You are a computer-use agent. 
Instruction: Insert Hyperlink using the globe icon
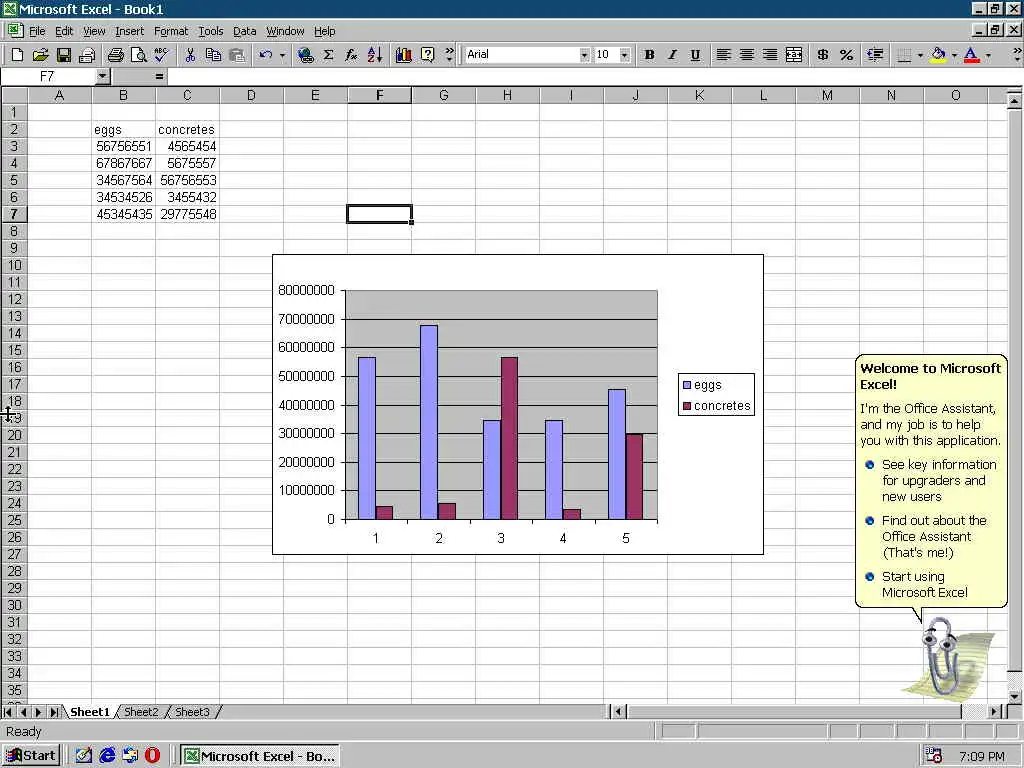coord(305,55)
